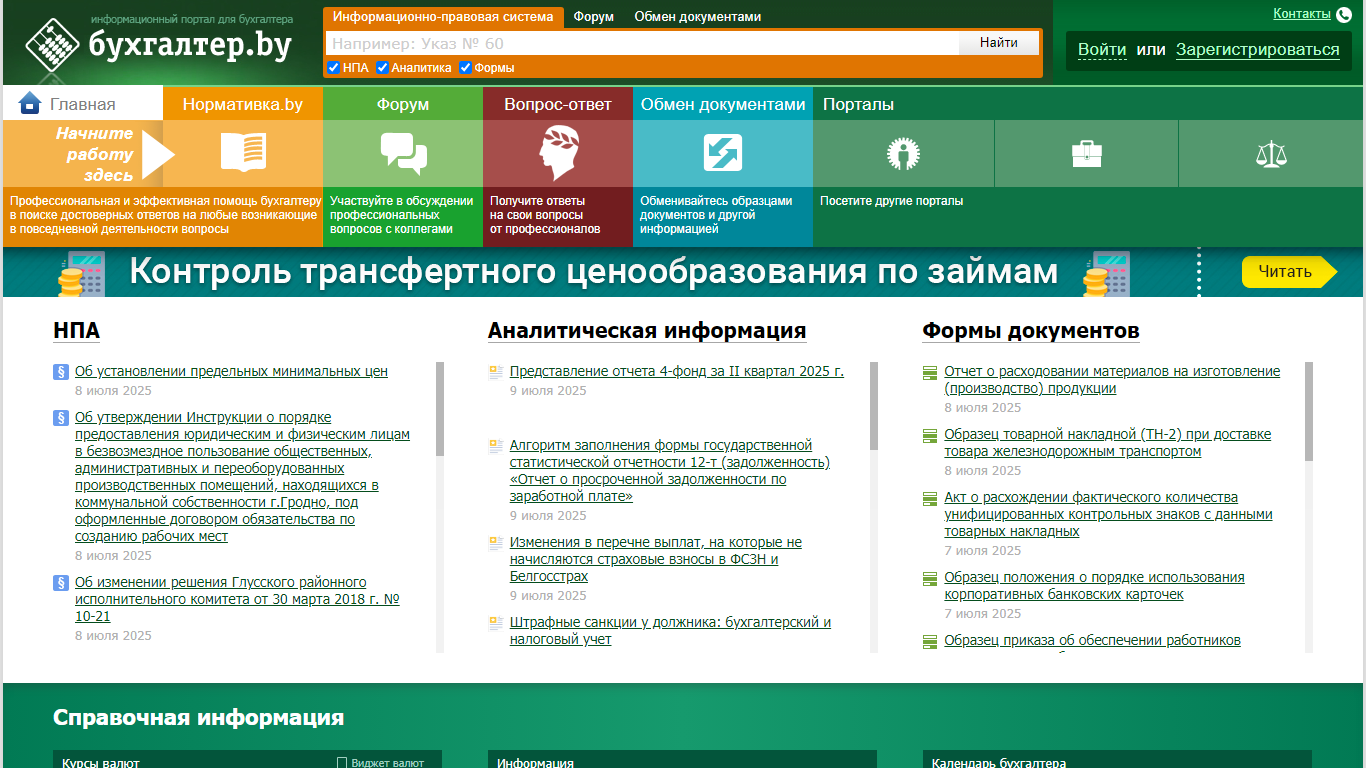
Task: Click calculator icon right of the banner title
Action: (x=1106, y=272)
